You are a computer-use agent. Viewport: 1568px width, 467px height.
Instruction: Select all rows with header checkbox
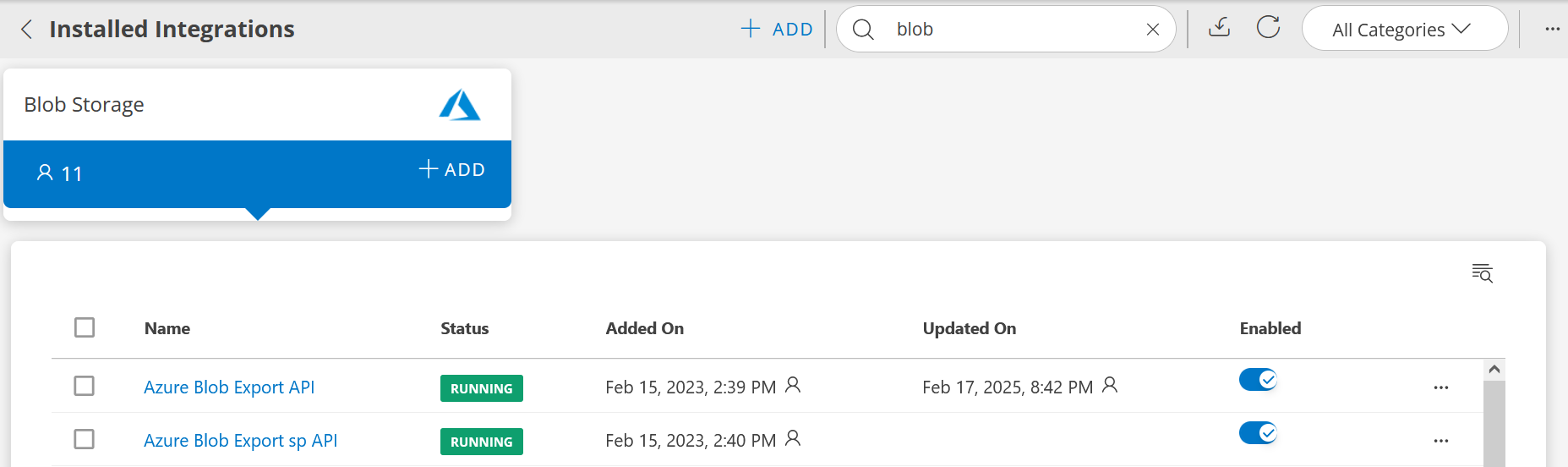tap(85, 327)
